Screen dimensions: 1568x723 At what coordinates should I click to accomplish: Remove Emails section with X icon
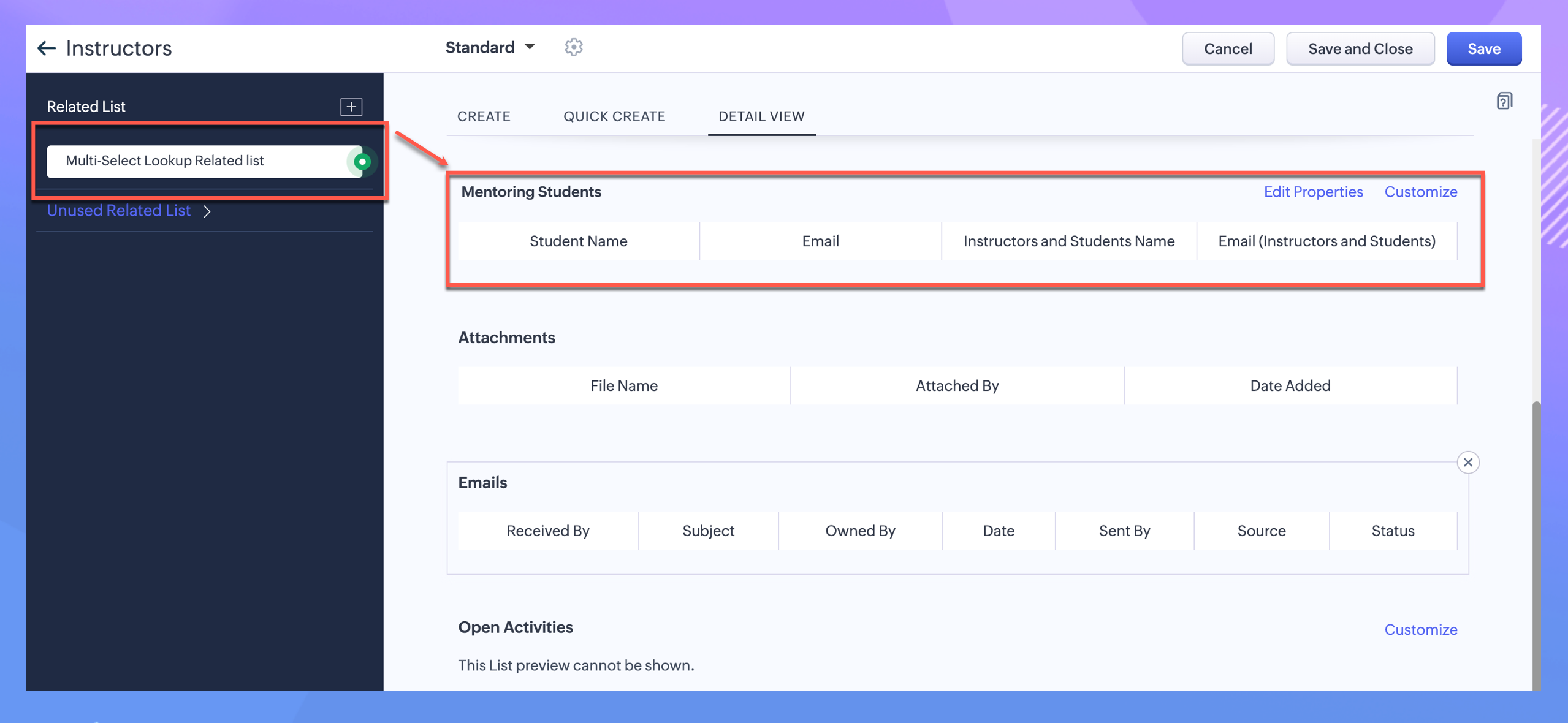(x=1467, y=463)
